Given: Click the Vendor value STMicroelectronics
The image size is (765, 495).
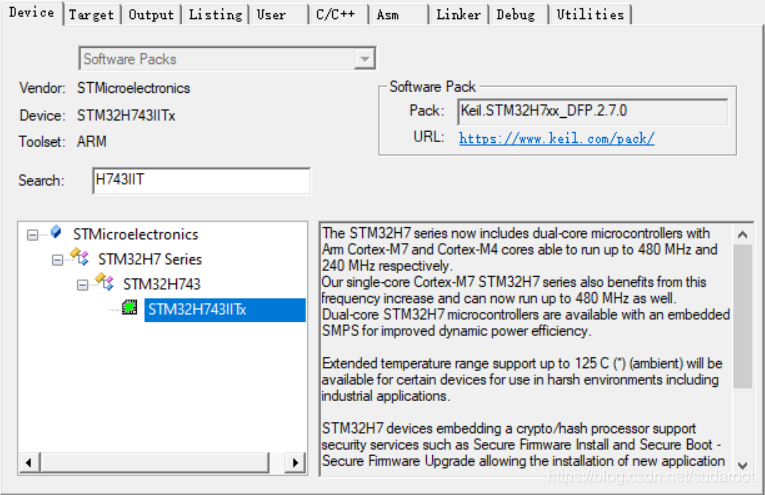Looking at the screenshot, I should click(x=133, y=88).
